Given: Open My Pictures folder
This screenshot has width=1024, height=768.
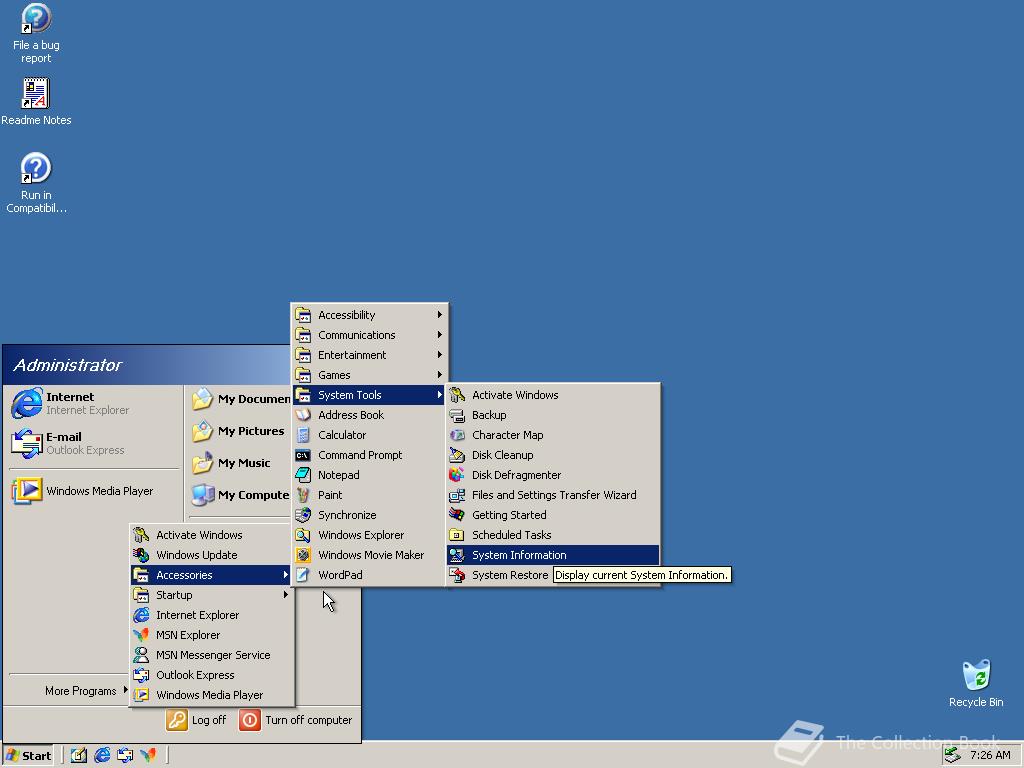Looking at the screenshot, I should 239,431.
